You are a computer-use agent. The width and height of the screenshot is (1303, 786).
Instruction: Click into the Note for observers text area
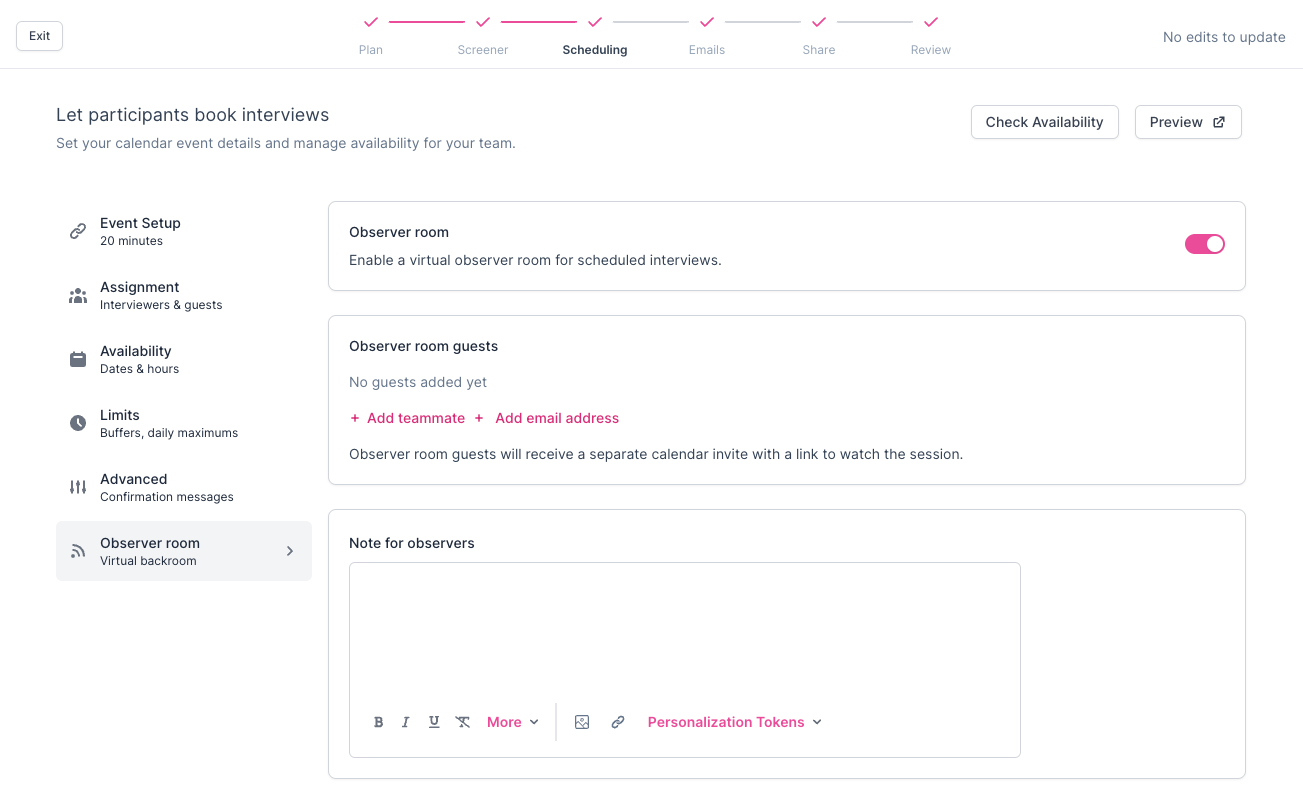pos(684,625)
